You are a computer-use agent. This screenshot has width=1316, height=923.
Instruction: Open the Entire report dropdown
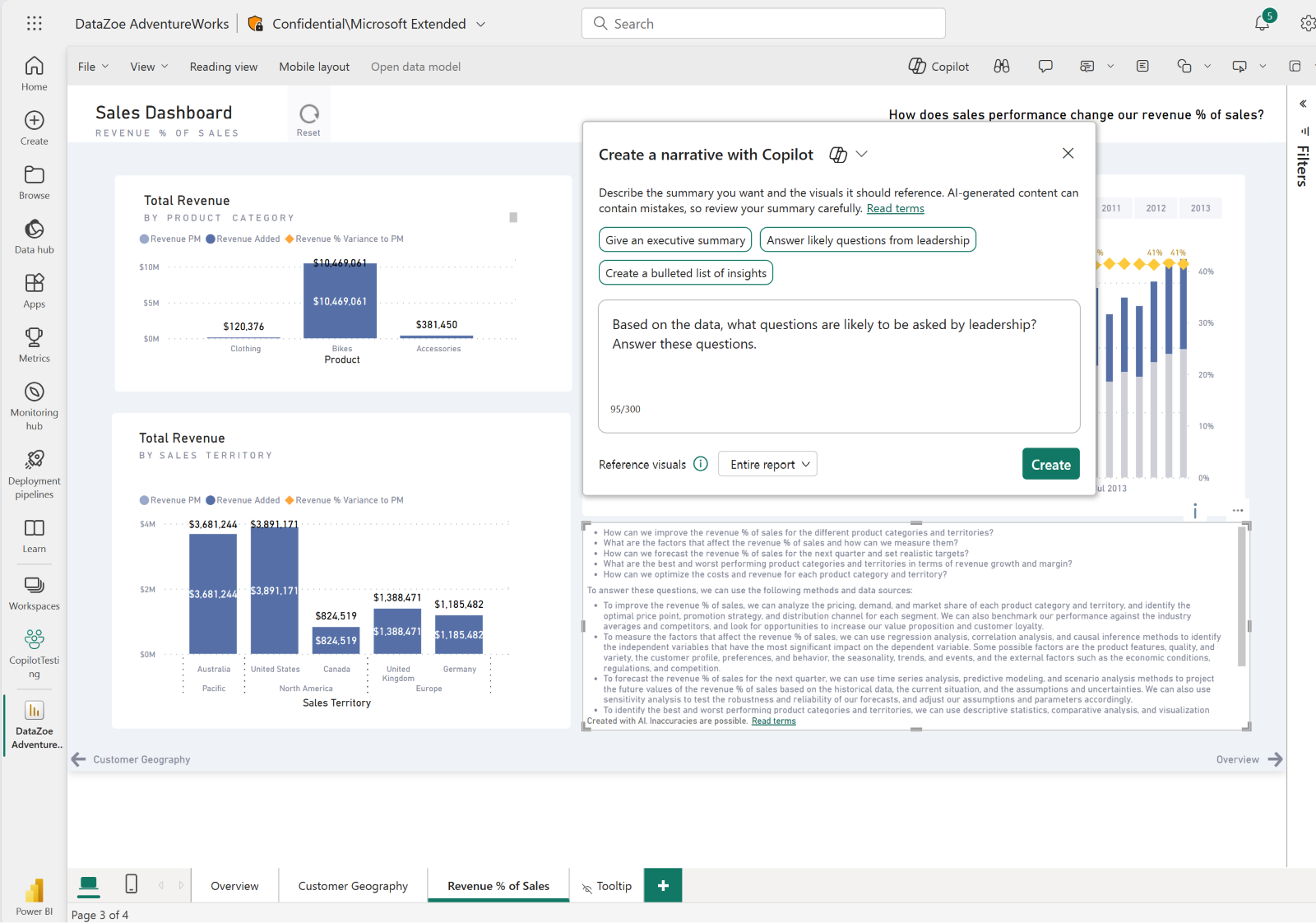(x=767, y=464)
